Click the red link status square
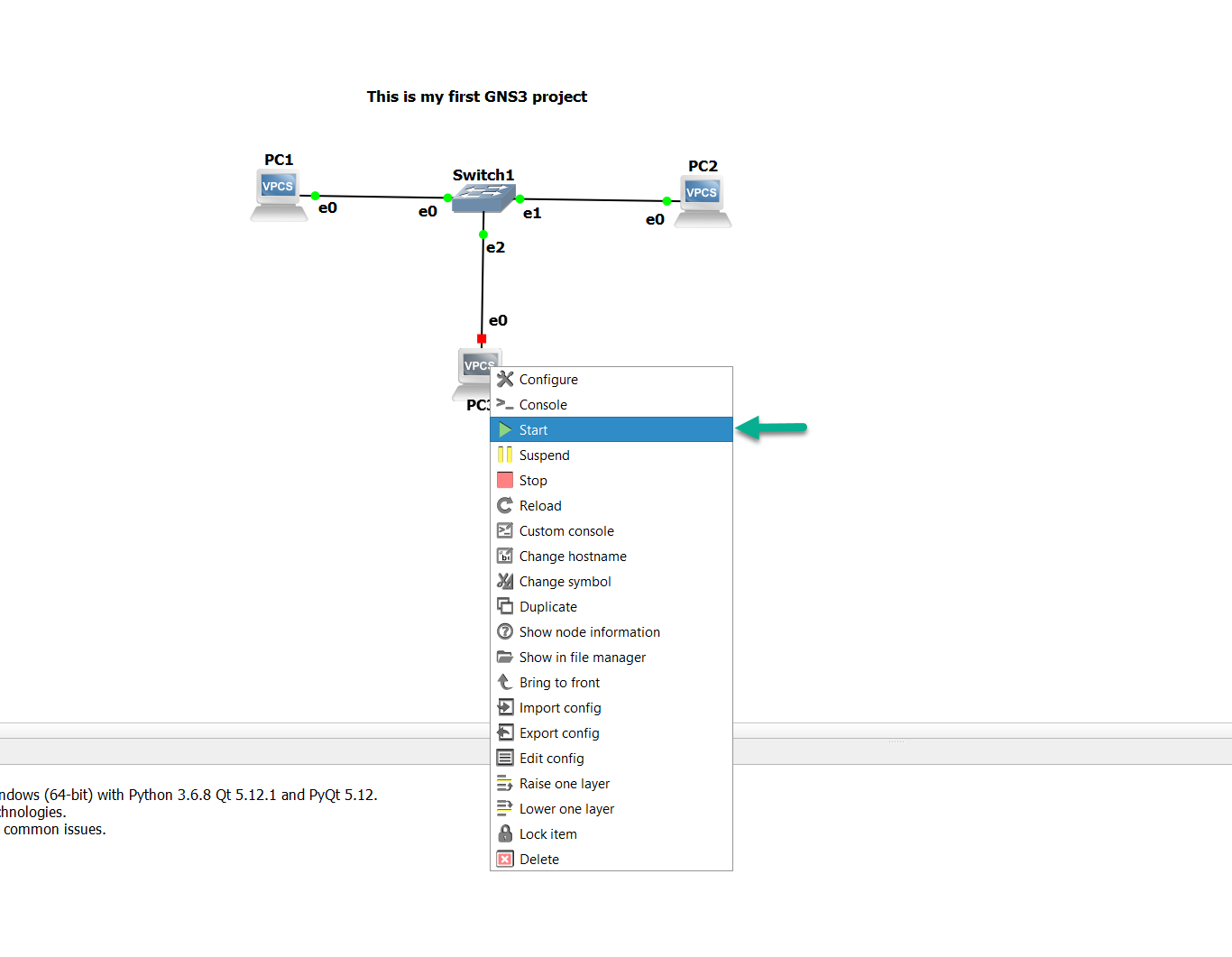This screenshot has height=957, width=1232. click(482, 339)
